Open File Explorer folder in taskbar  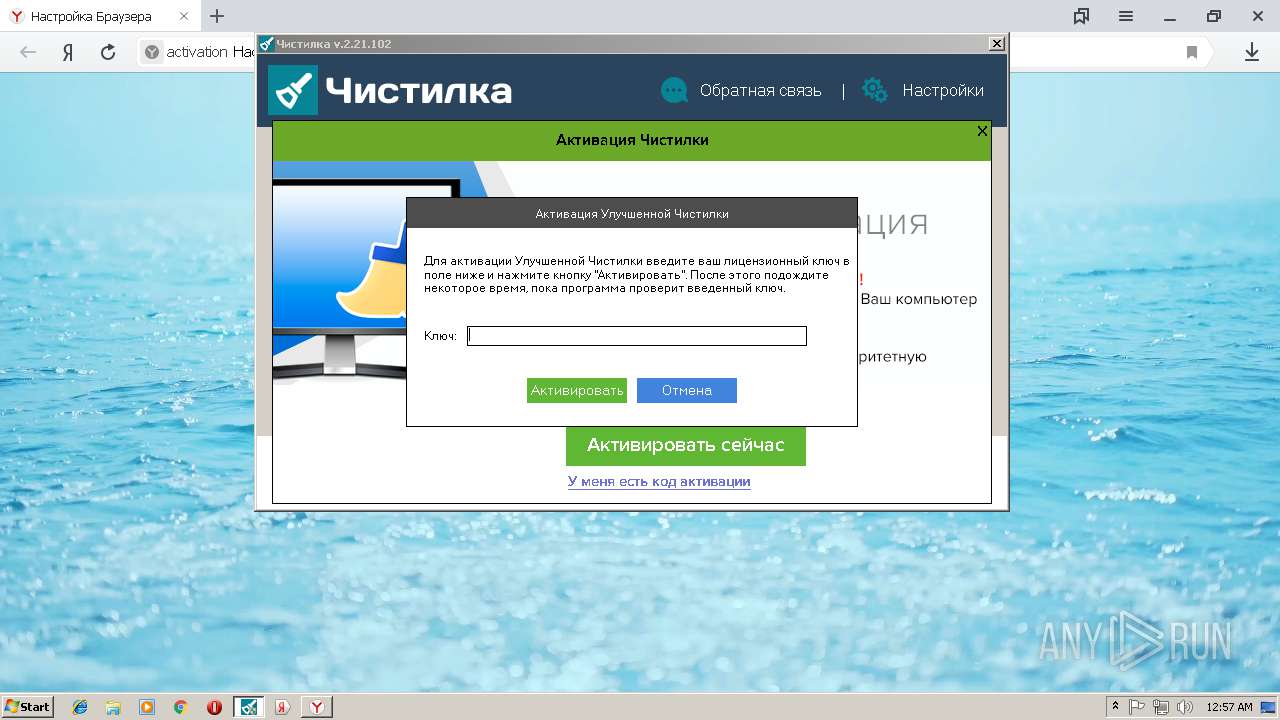pos(113,707)
